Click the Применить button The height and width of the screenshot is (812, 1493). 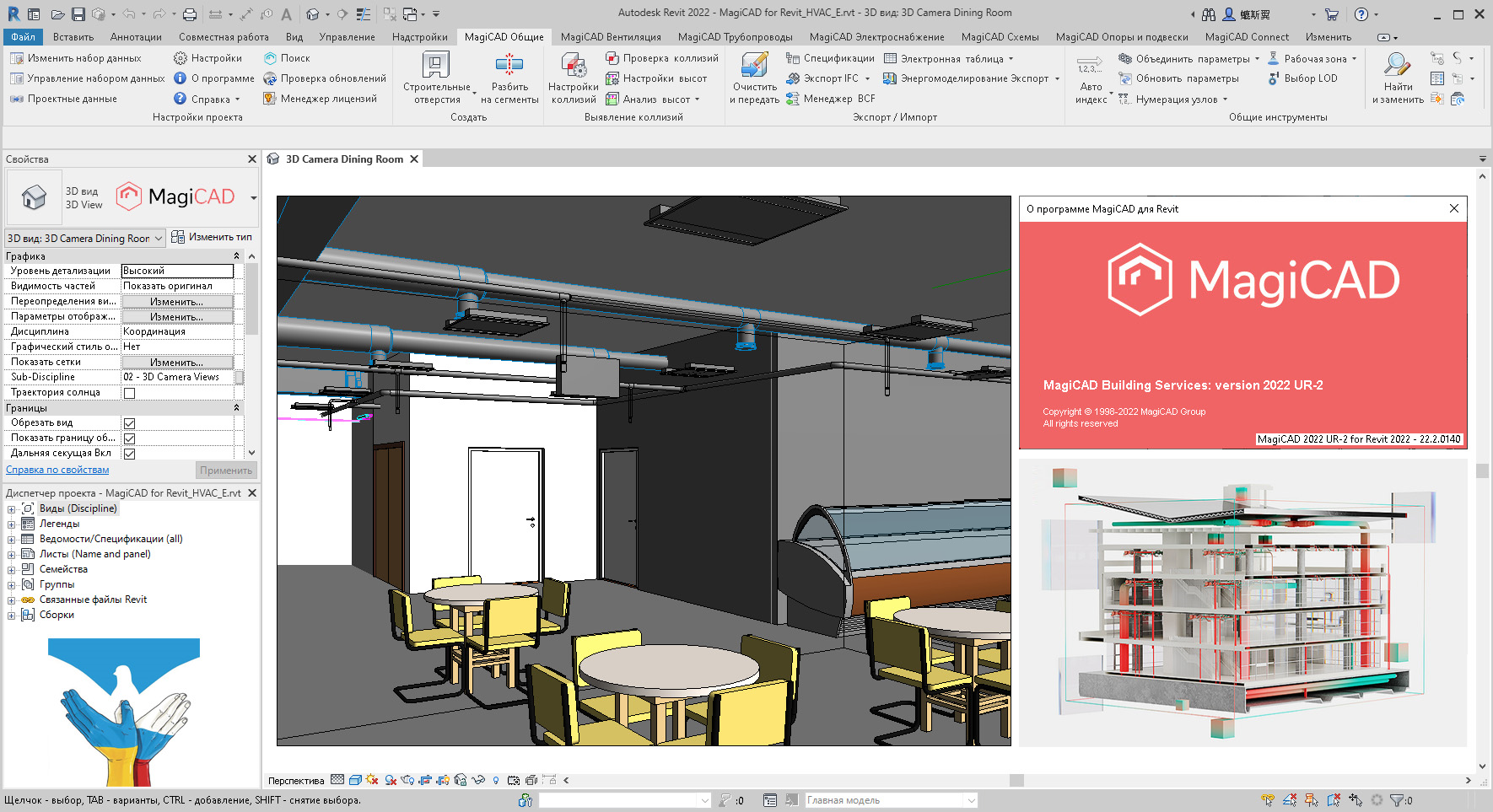[226, 471]
